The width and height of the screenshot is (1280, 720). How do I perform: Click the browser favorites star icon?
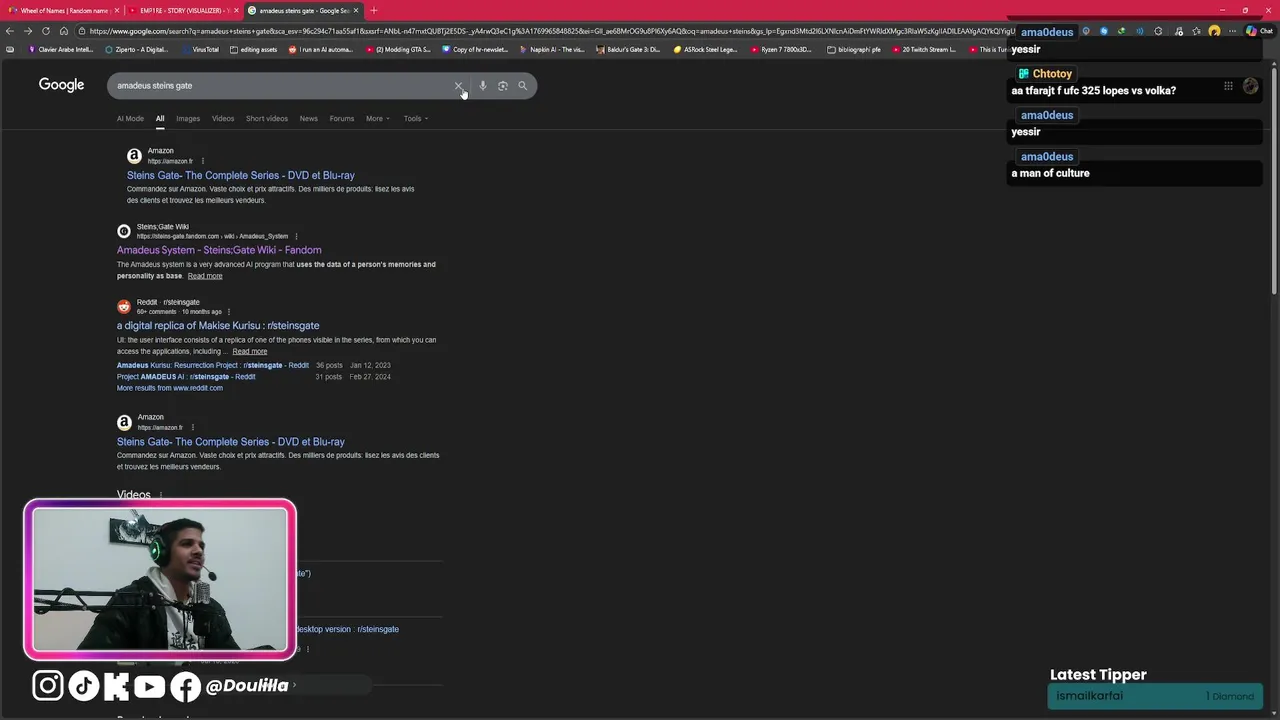pyautogui.click(x=1196, y=31)
